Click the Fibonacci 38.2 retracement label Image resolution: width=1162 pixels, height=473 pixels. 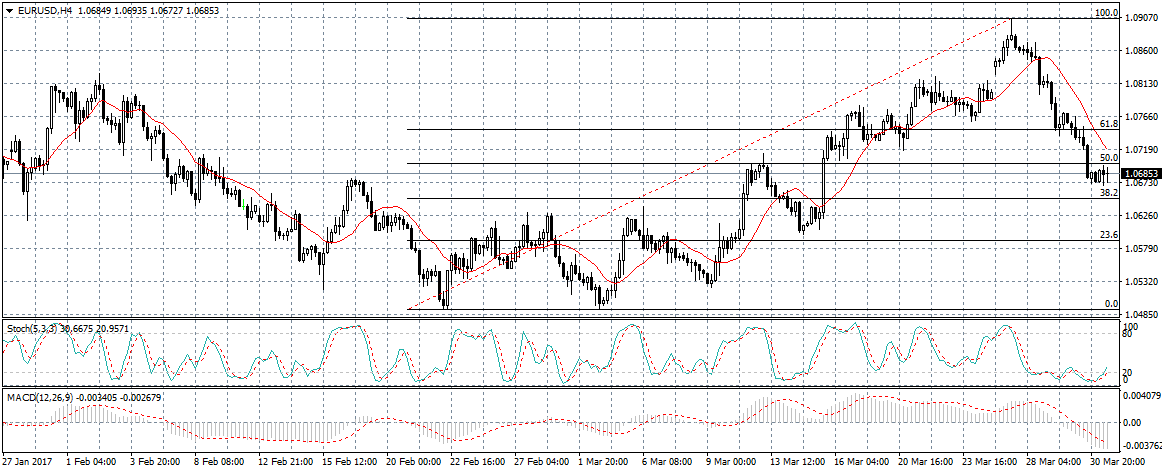coord(1108,193)
